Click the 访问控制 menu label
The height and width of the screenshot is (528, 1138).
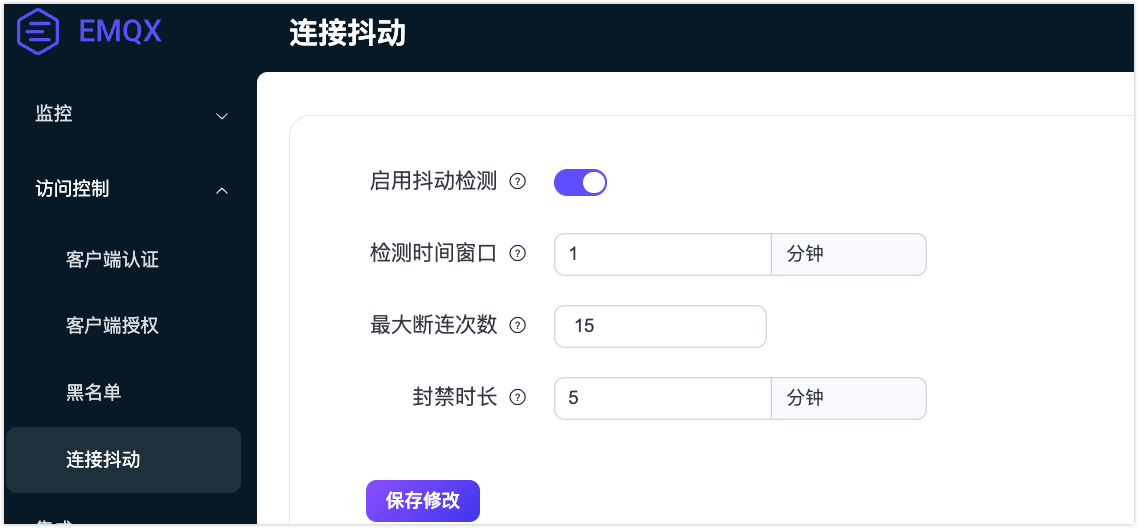pyautogui.click(x=72, y=188)
